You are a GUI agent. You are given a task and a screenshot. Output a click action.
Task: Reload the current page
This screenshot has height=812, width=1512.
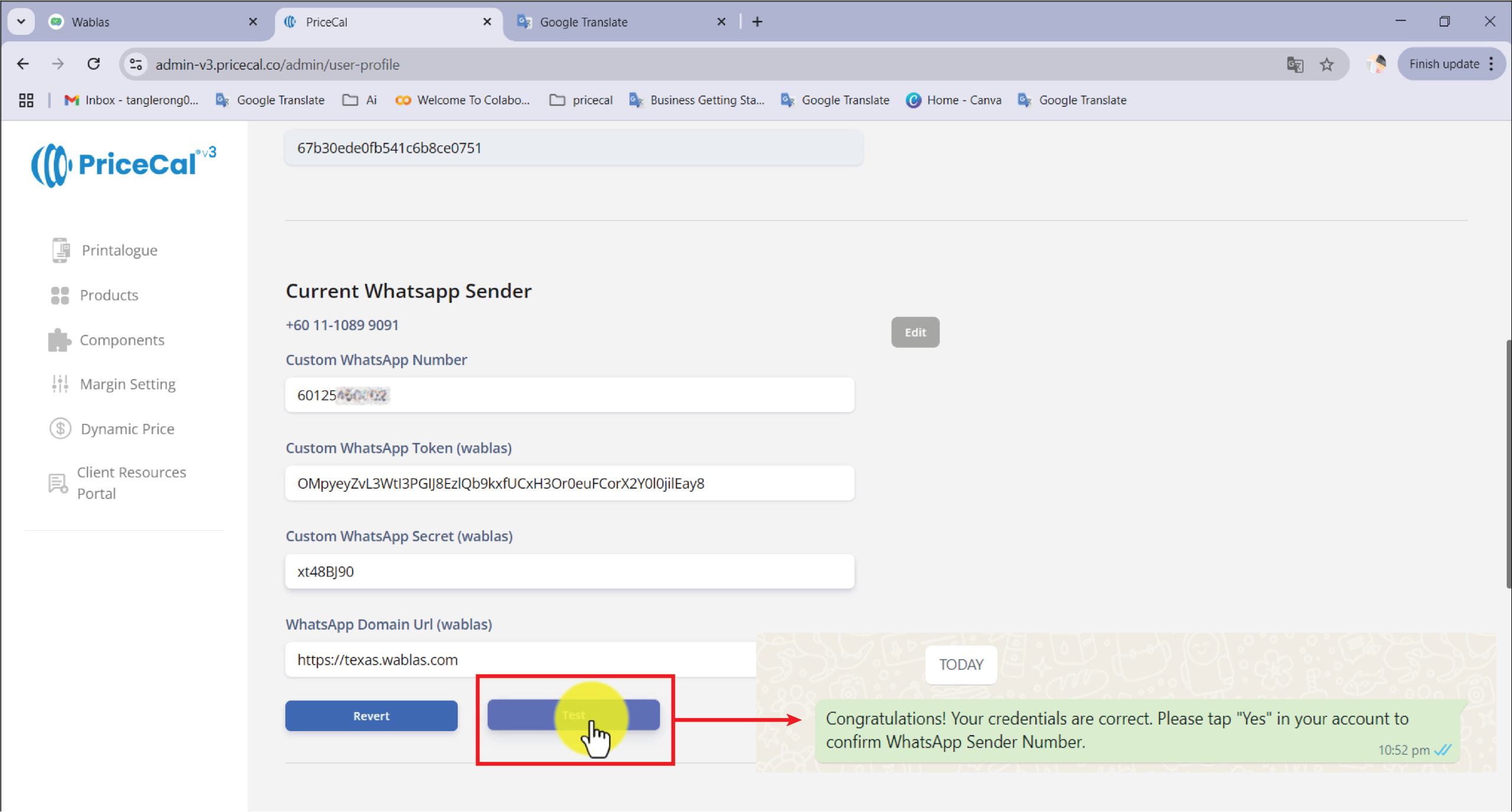(93, 64)
